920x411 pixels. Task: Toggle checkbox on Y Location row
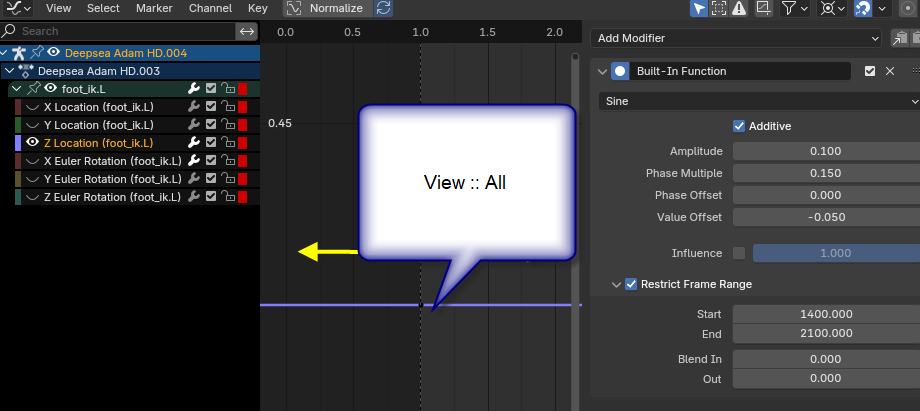pyautogui.click(x=211, y=125)
